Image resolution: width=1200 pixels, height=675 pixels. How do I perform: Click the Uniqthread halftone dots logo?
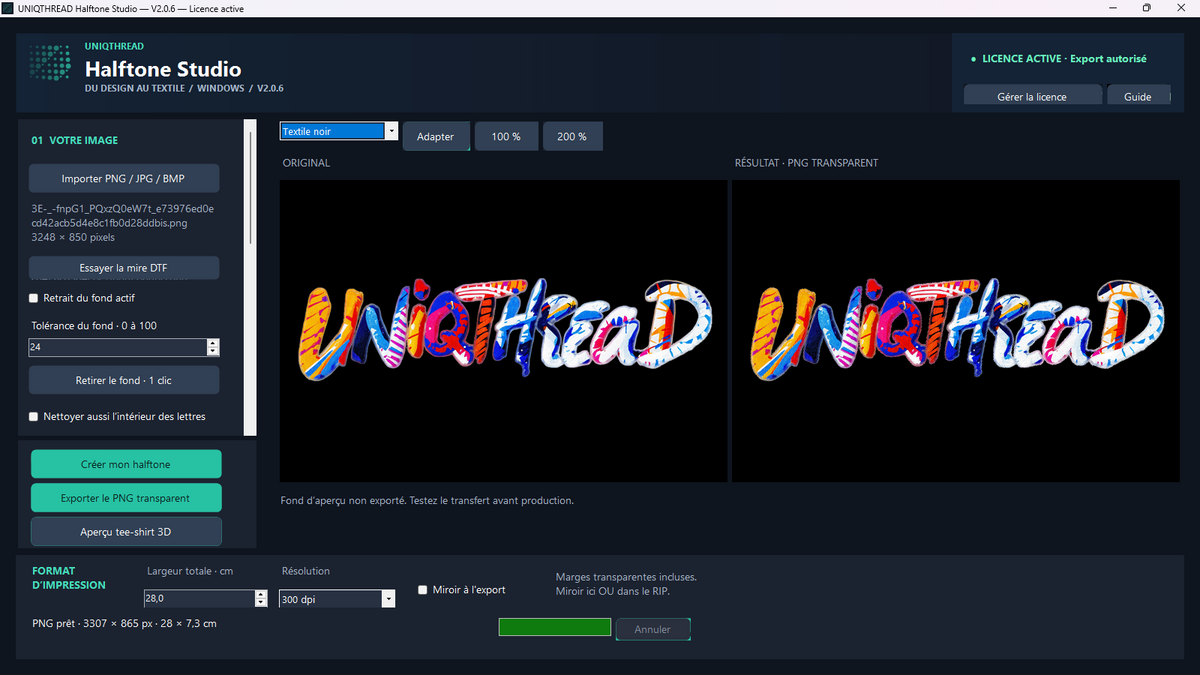tap(49, 63)
